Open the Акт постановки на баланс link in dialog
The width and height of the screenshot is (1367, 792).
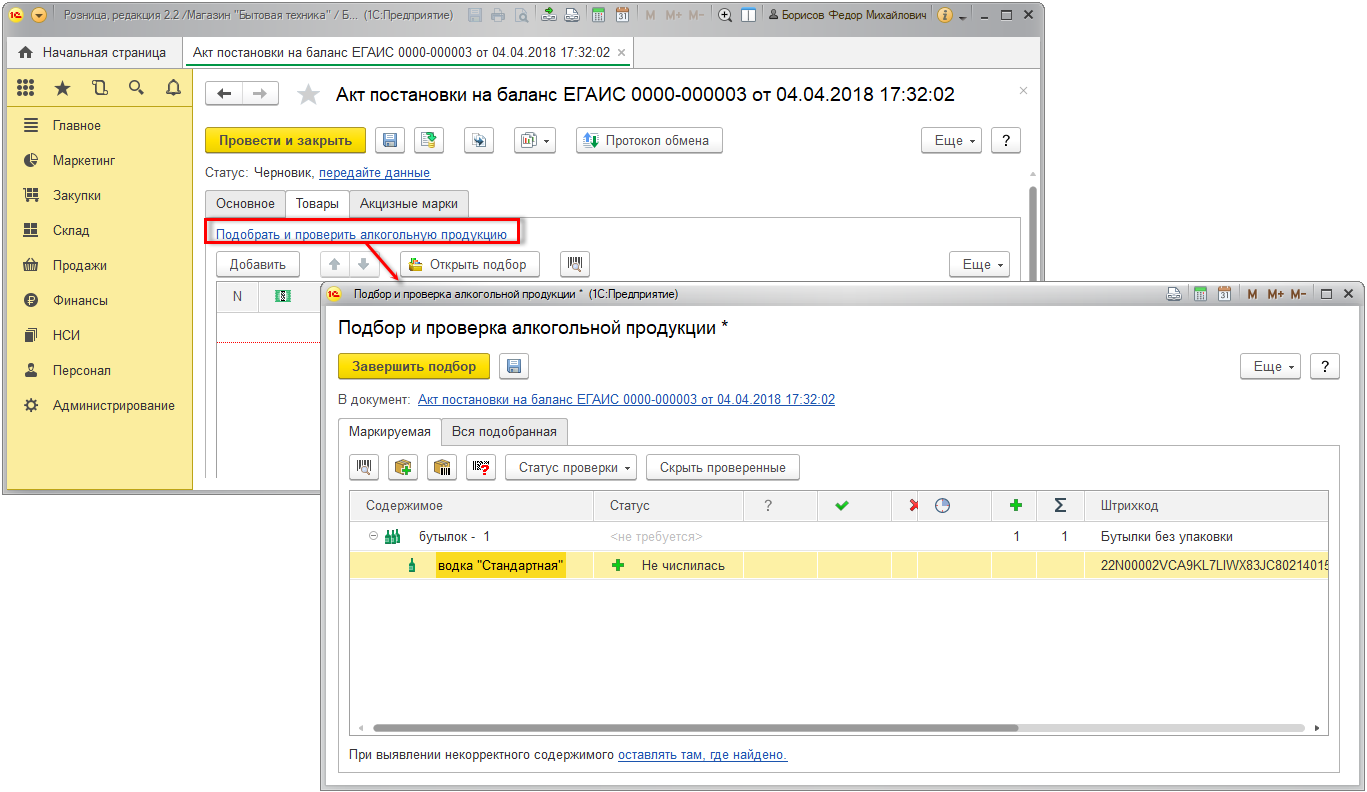[x=626, y=399]
